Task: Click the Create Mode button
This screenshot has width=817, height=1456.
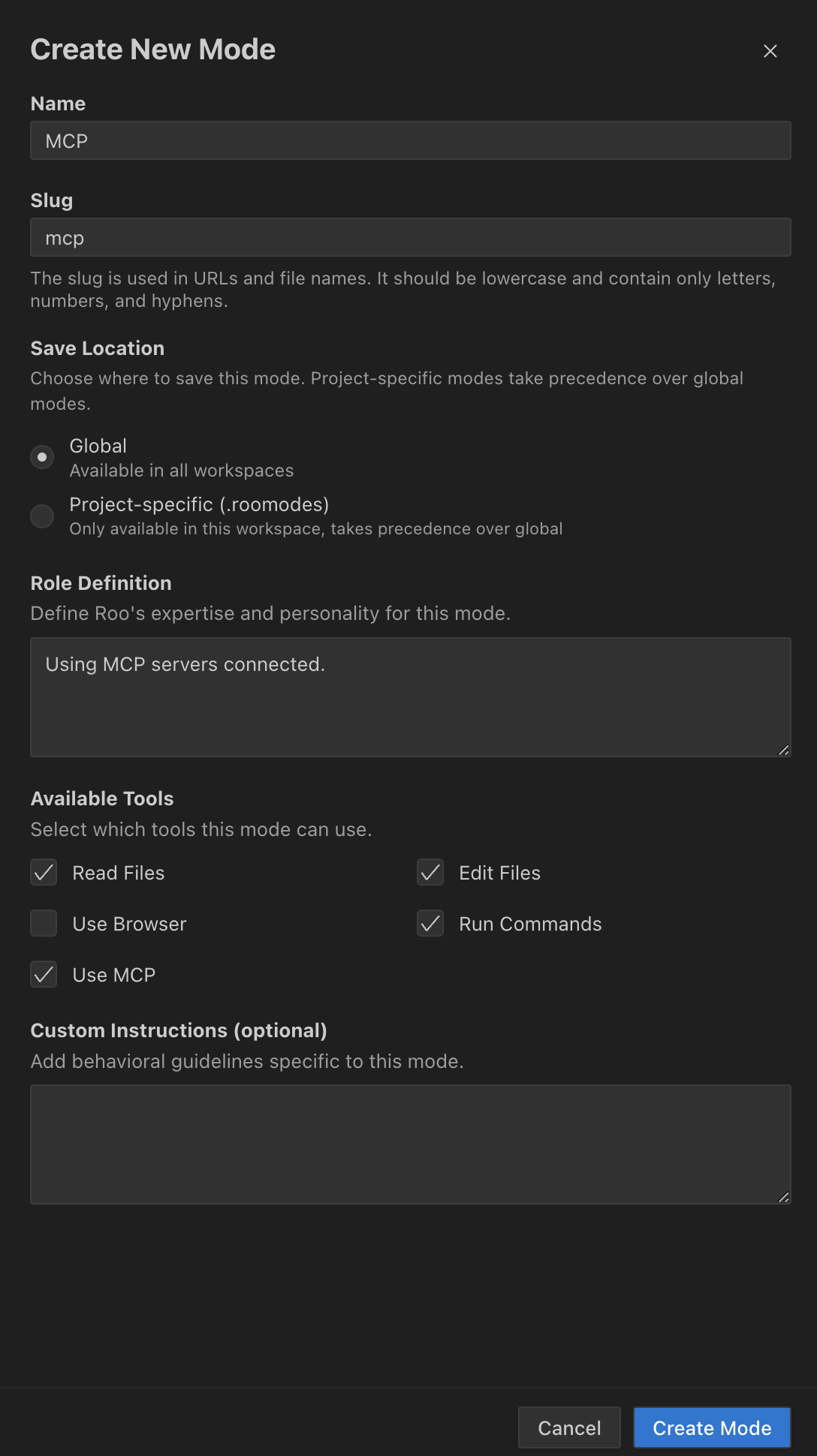Action: coord(712,1427)
